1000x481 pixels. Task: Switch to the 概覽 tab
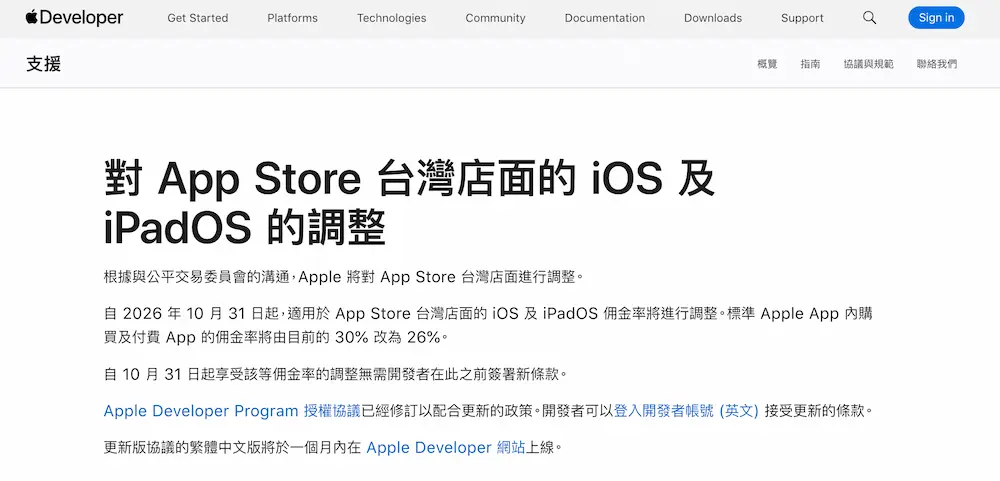pyautogui.click(x=767, y=64)
